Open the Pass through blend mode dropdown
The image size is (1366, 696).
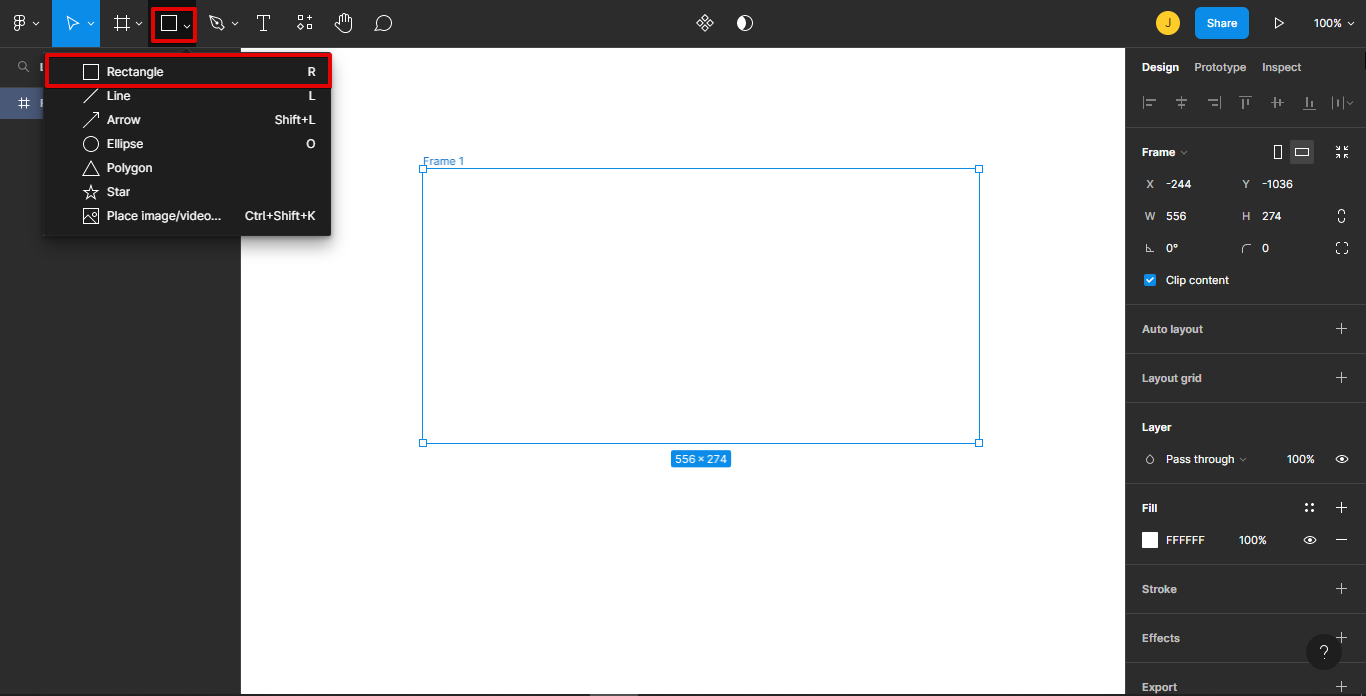click(1206, 459)
